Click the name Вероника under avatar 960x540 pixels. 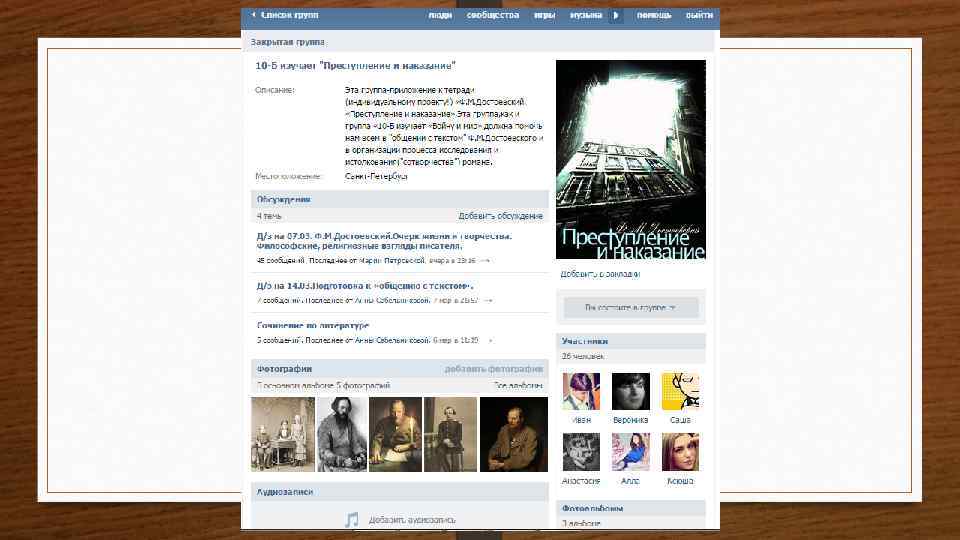[x=631, y=420]
